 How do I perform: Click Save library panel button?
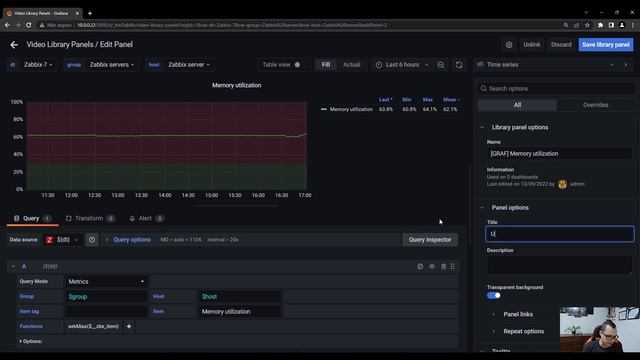point(606,45)
